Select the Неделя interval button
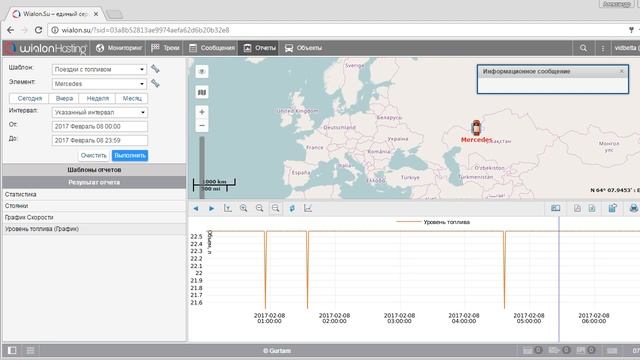The height and width of the screenshot is (360, 640). (x=98, y=98)
